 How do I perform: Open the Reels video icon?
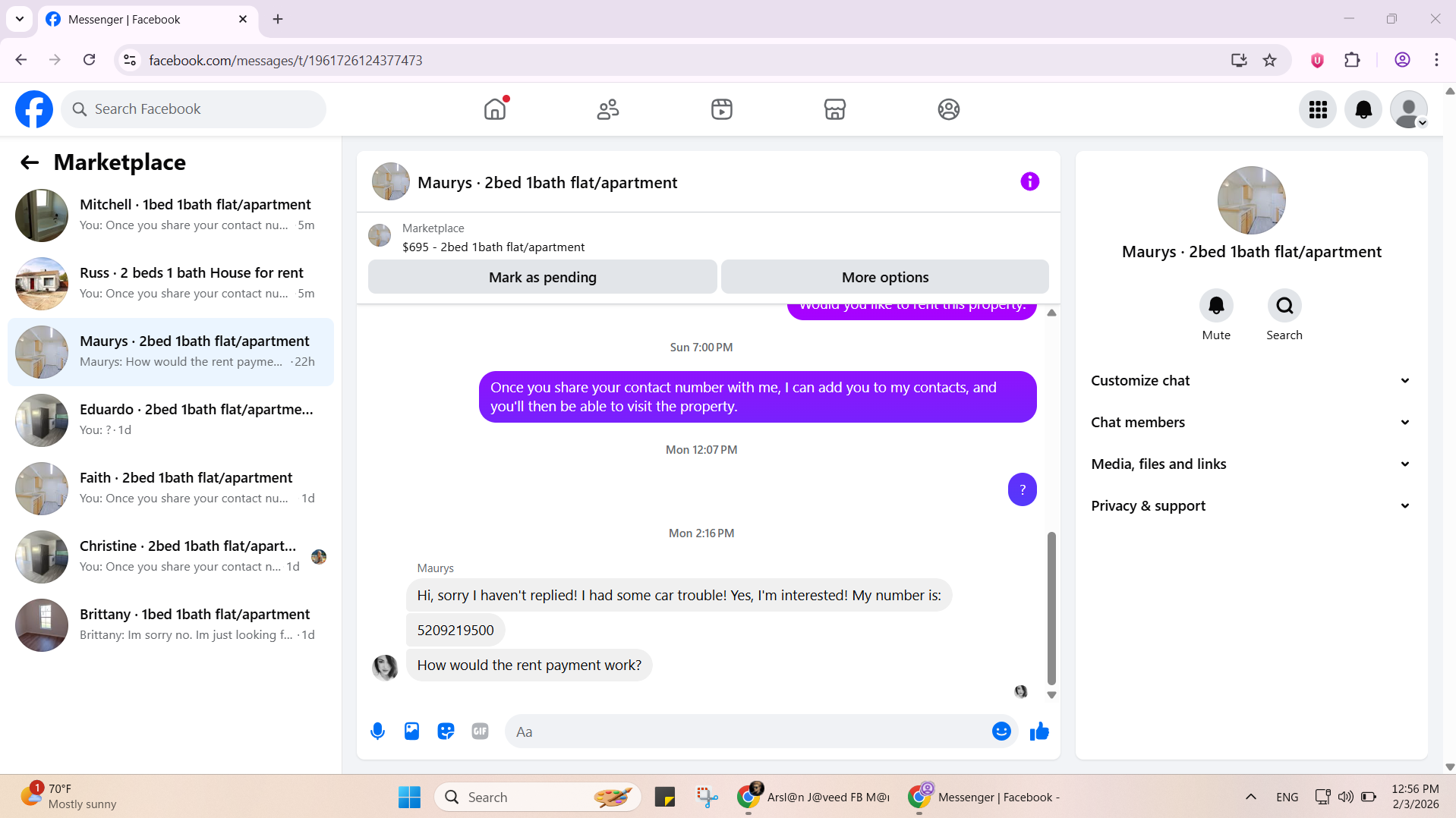coord(722,109)
